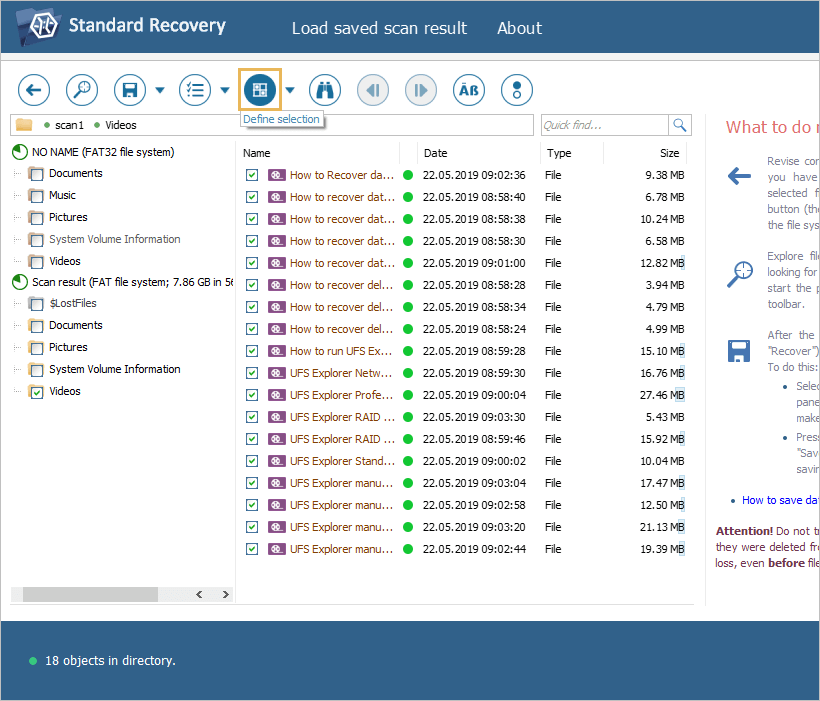Click the previous item navigation arrow icon
This screenshot has height=701, width=820.
pos(372,90)
